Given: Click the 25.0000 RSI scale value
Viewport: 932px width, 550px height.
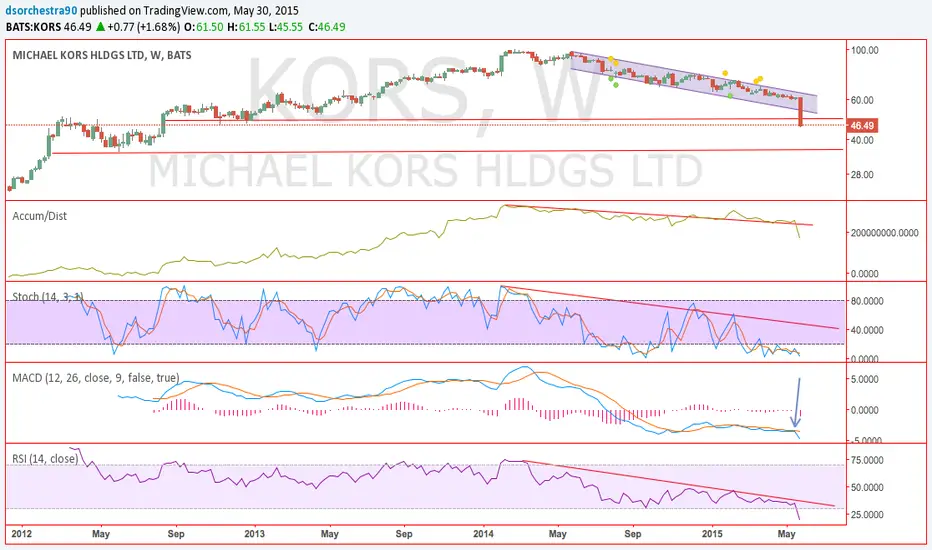Looking at the screenshot, I should [867, 514].
